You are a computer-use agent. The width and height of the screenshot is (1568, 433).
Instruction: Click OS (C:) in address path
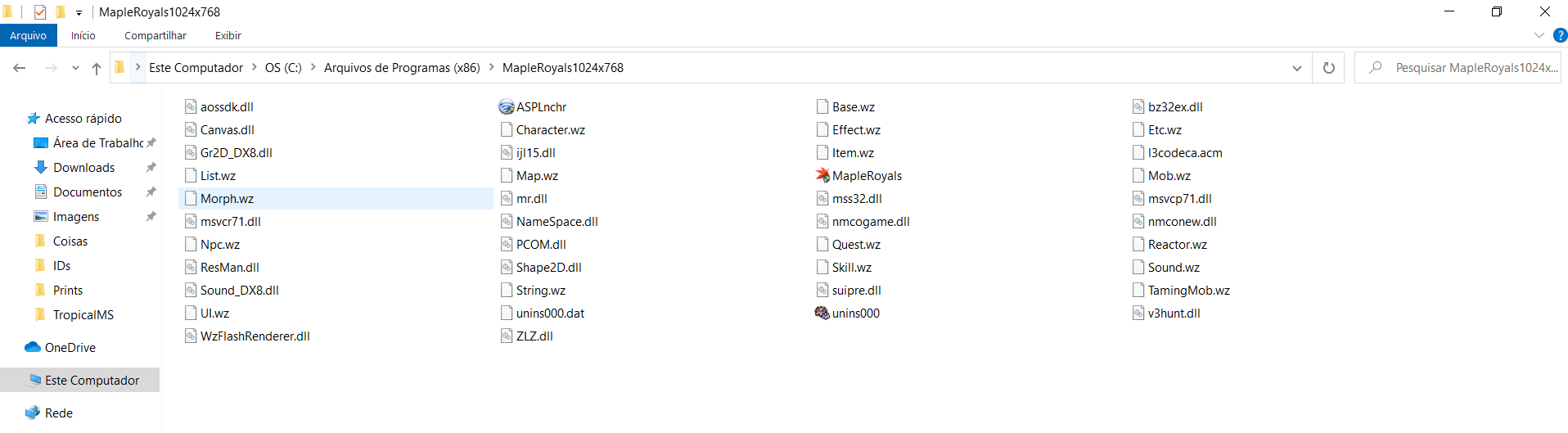tap(283, 68)
